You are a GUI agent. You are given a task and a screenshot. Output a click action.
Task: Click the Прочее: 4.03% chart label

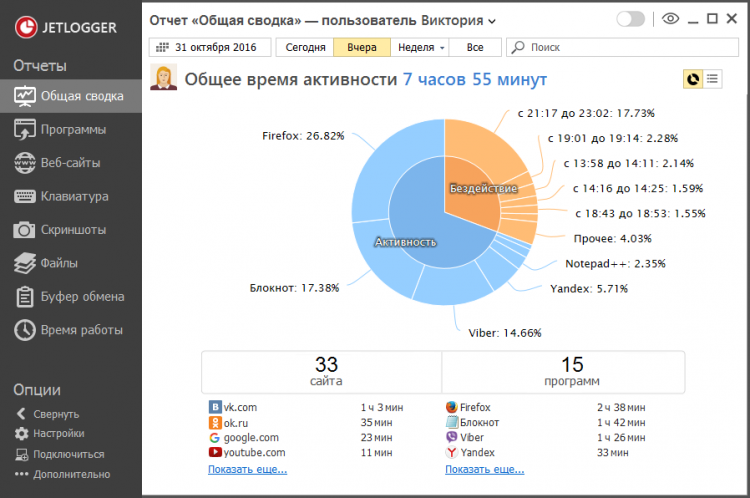pos(613,239)
